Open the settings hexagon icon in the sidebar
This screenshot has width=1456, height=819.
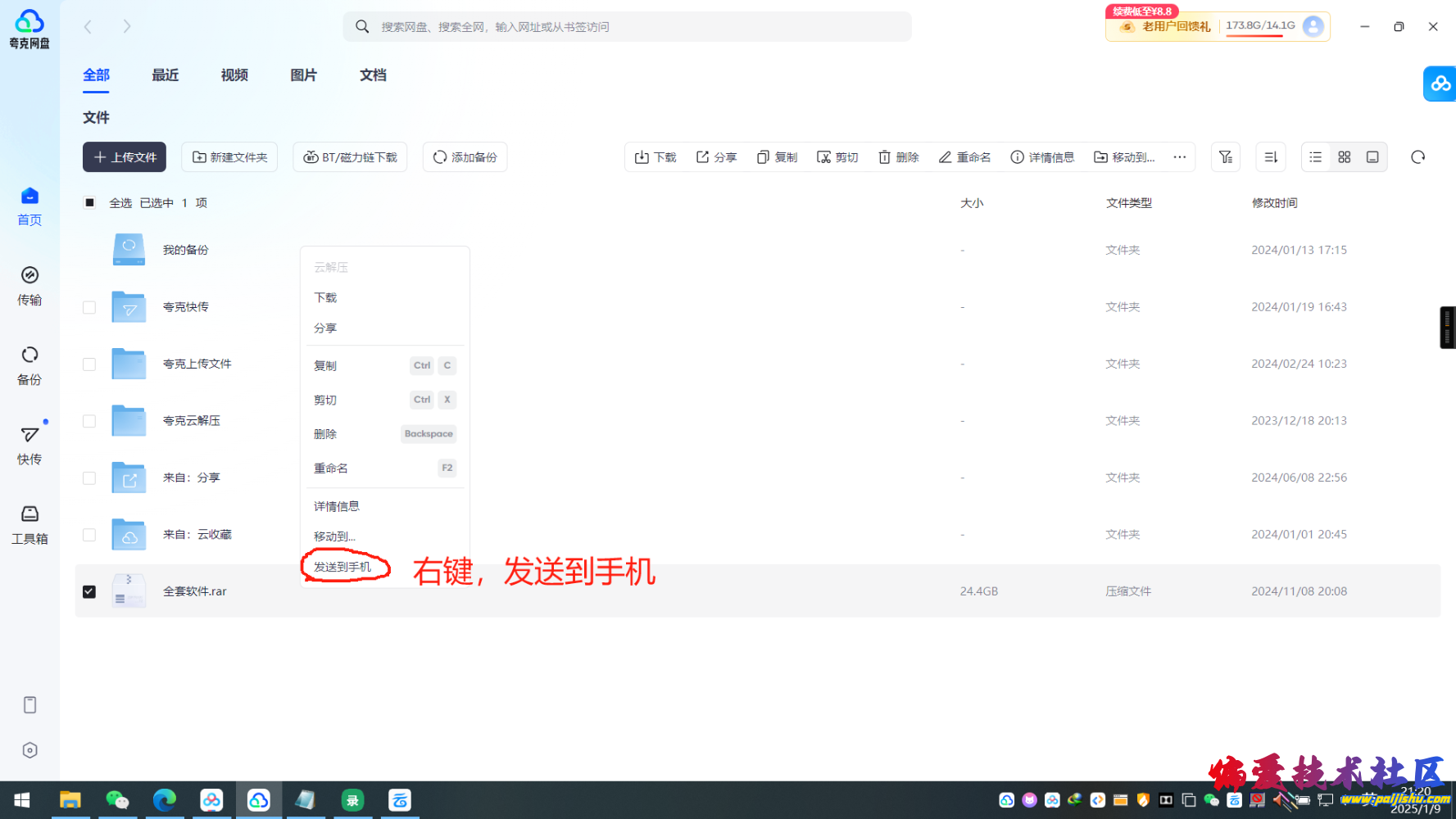pos(29,750)
